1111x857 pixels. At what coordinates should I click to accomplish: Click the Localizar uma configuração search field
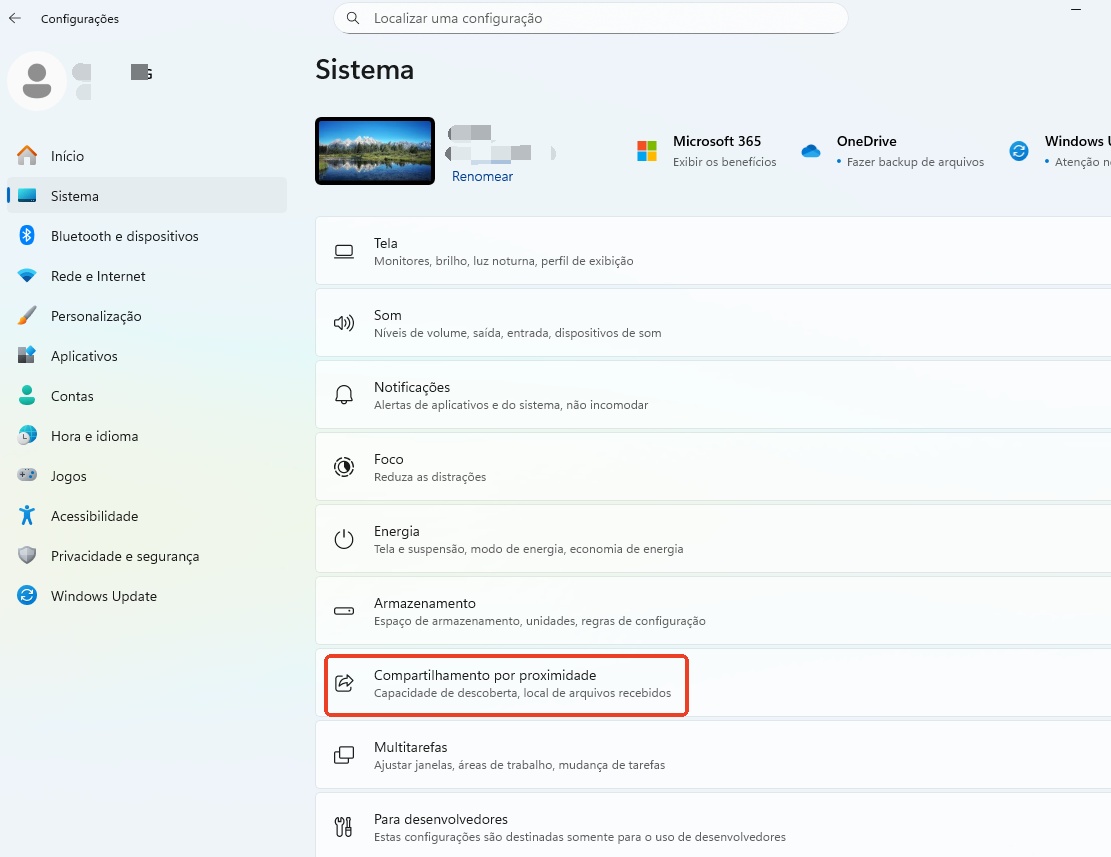(x=590, y=18)
